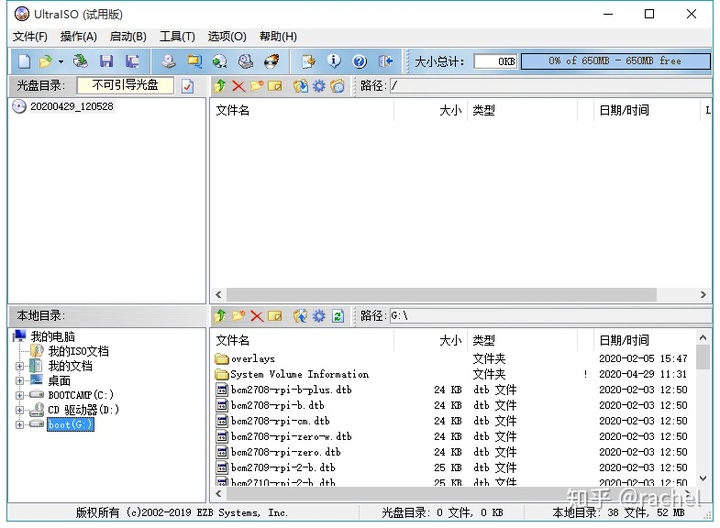Viewport: 720px width, 528px height.
Task: Select boot(G:) in local tree
Action: pos(71,425)
